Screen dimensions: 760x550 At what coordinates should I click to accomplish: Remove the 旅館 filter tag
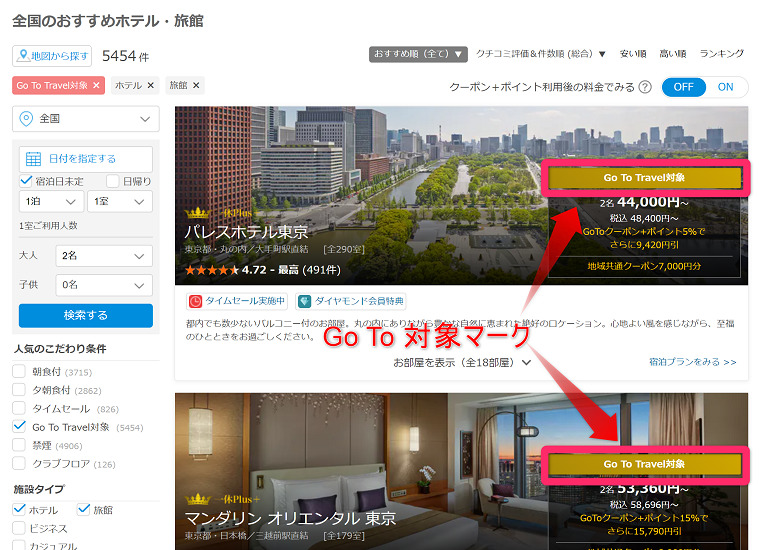(x=196, y=85)
